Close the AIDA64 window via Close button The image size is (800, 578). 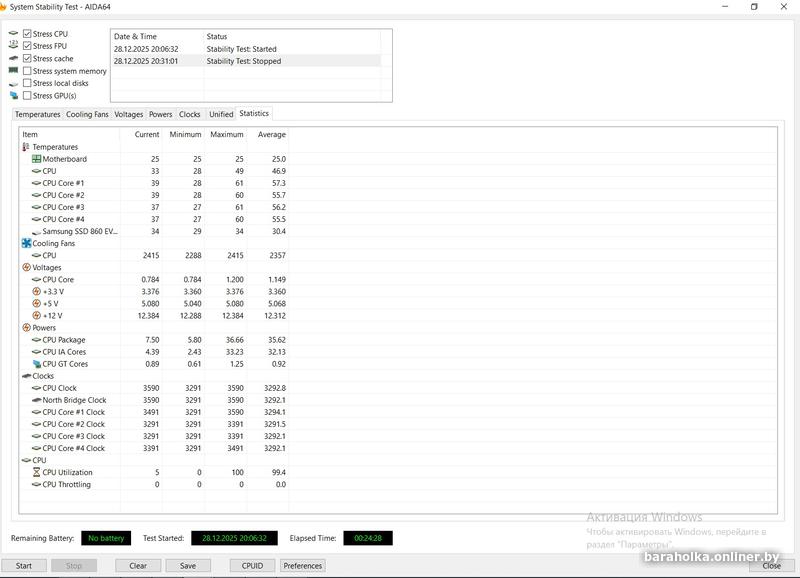coord(771,566)
